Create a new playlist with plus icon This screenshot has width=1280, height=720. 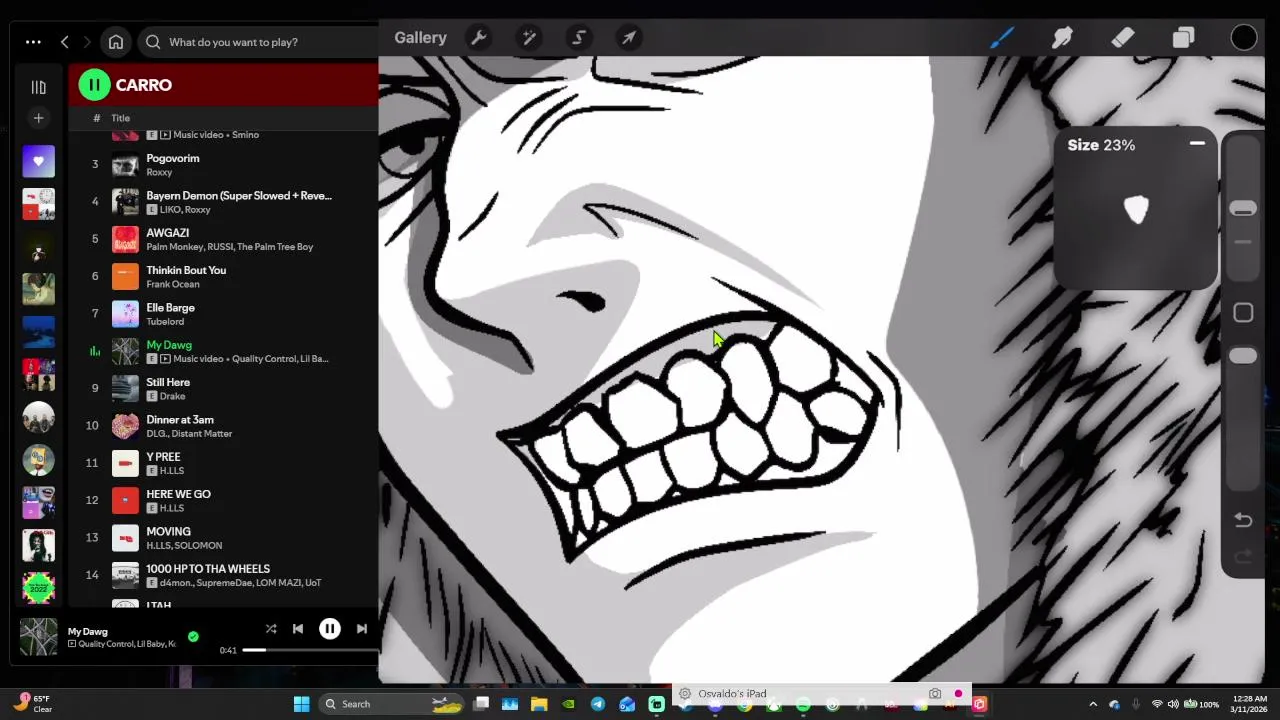38,119
